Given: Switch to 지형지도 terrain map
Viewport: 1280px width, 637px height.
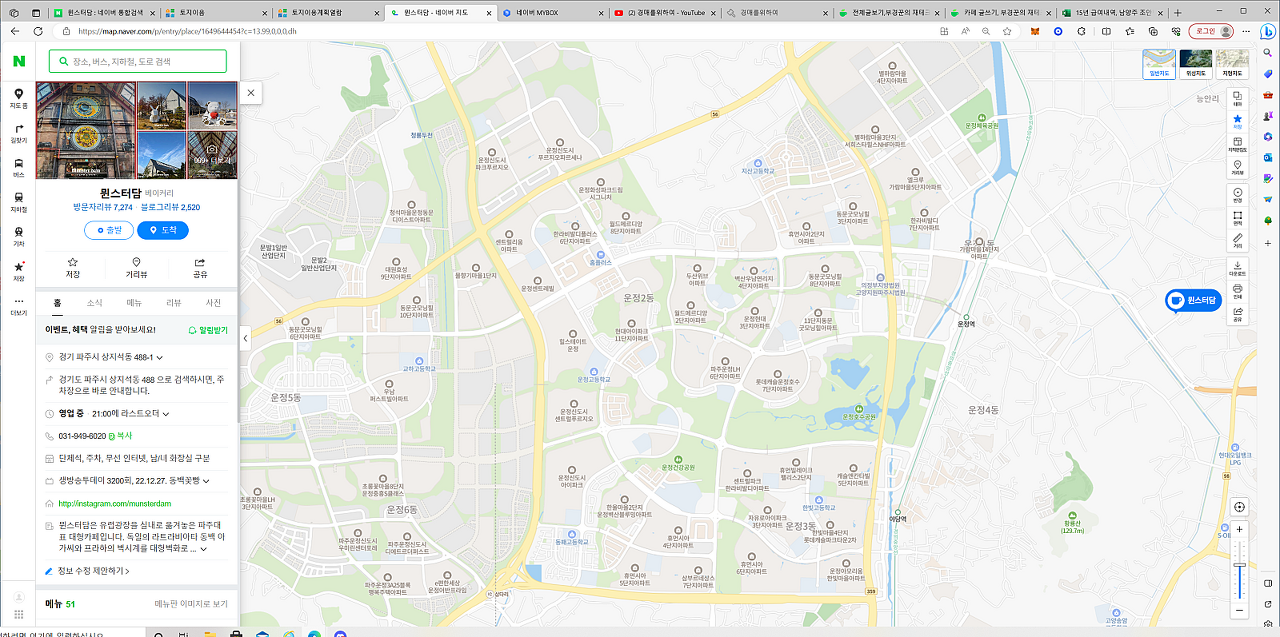Looking at the screenshot, I should 1232,64.
